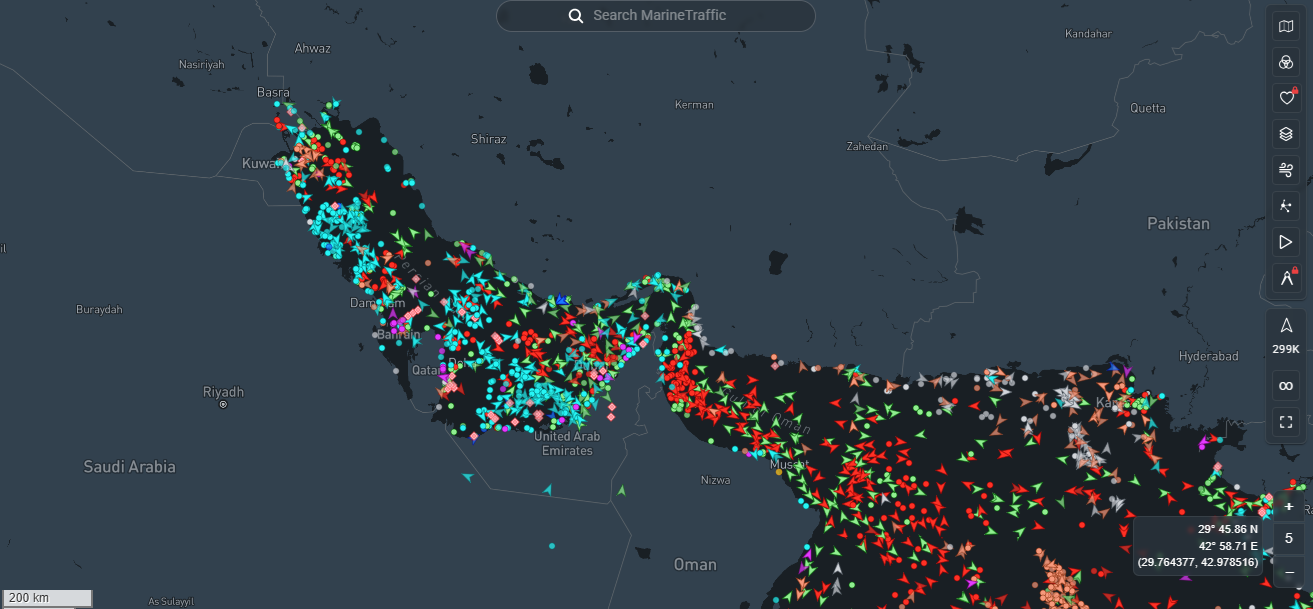Screen dimensions: 1313x609
Task: Click the zoom level 5 indicator
Action: [1289, 538]
